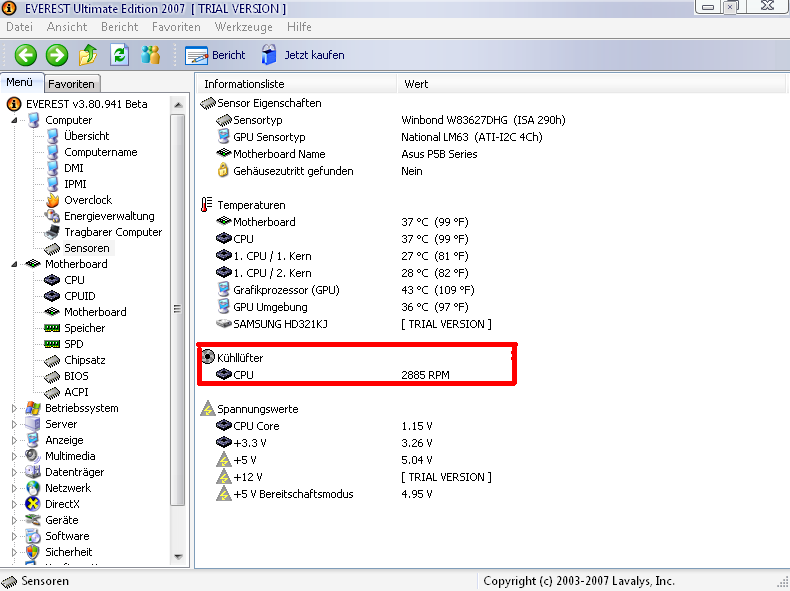The width and height of the screenshot is (790, 591).
Task: Click the Bericht report toolbar button
Action: point(215,55)
